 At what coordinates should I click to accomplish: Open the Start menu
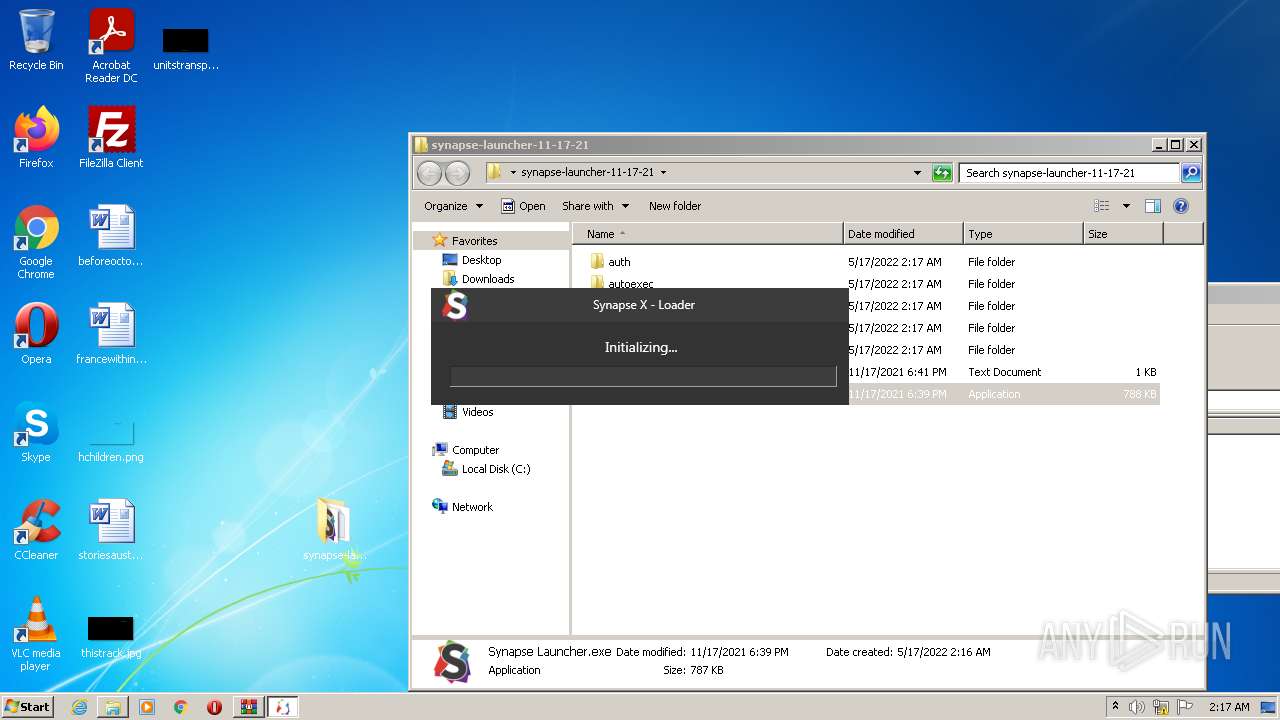pyautogui.click(x=28, y=707)
